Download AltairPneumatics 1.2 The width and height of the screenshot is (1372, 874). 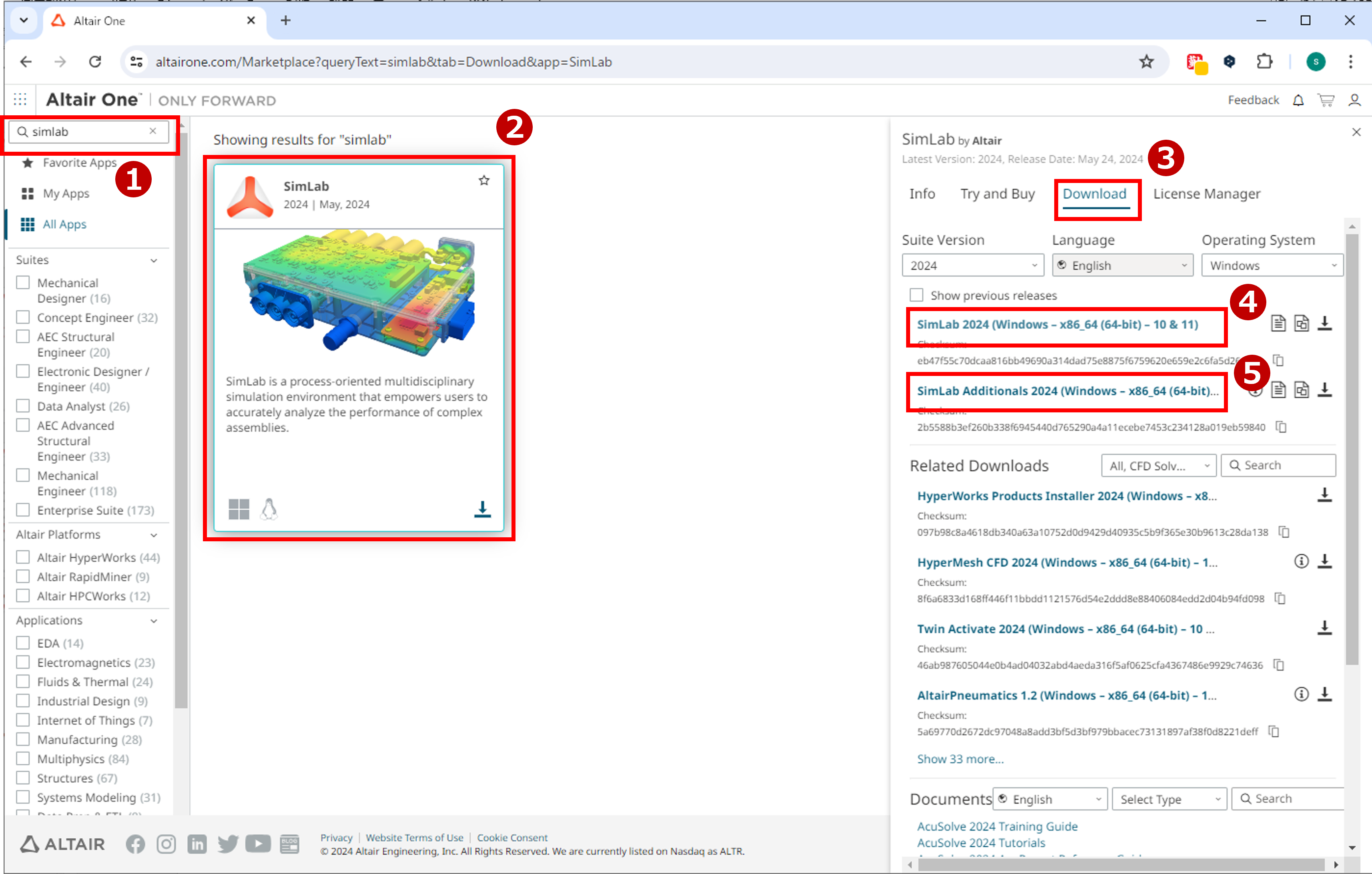pyautogui.click(x=1325, y=694)
